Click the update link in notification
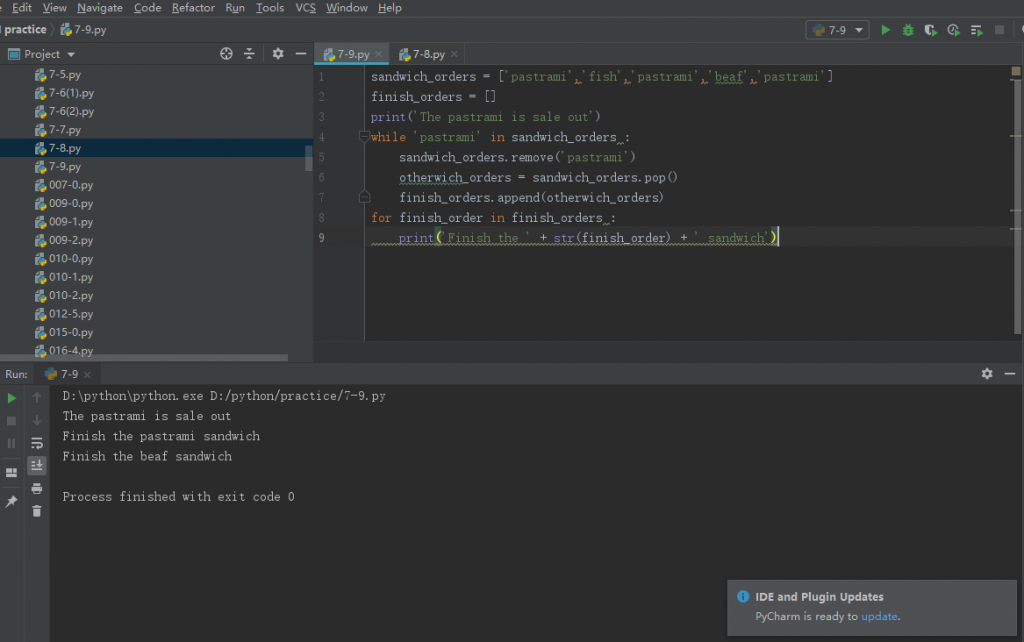Image resolution: width=1024 pixels, height=642 pixels. click(879, 616)
